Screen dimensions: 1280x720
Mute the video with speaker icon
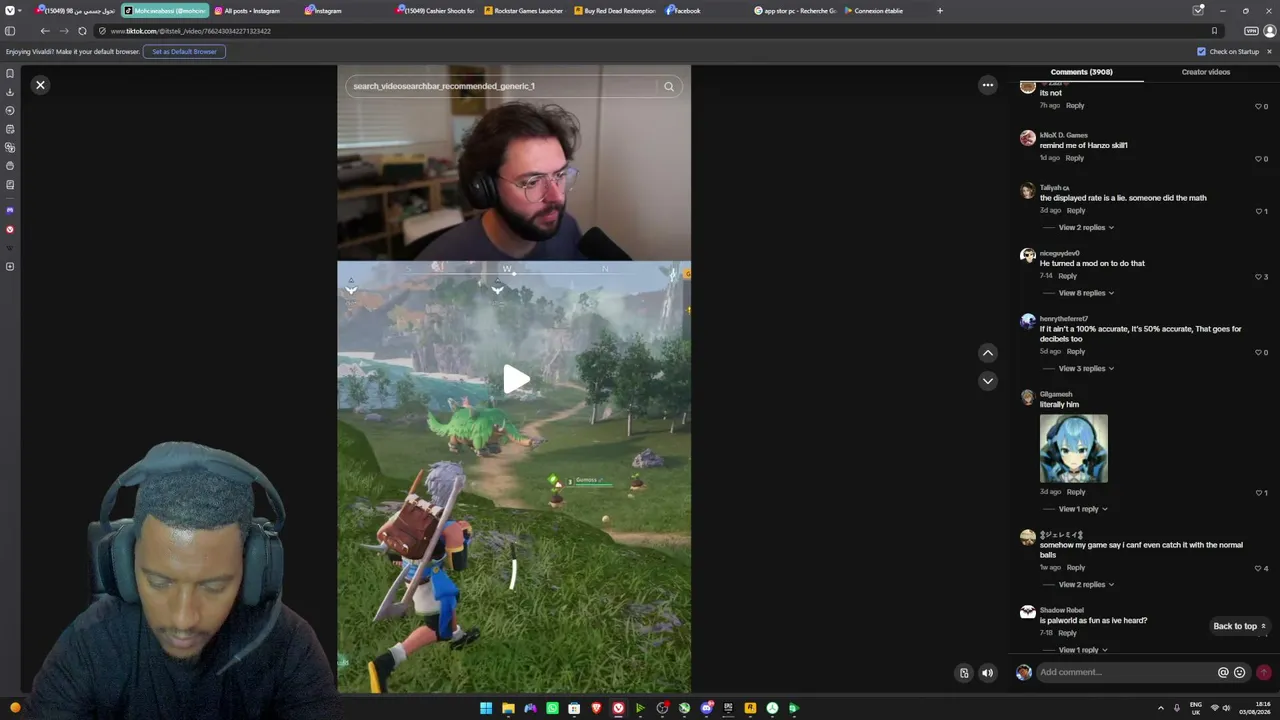coord(987,673)
